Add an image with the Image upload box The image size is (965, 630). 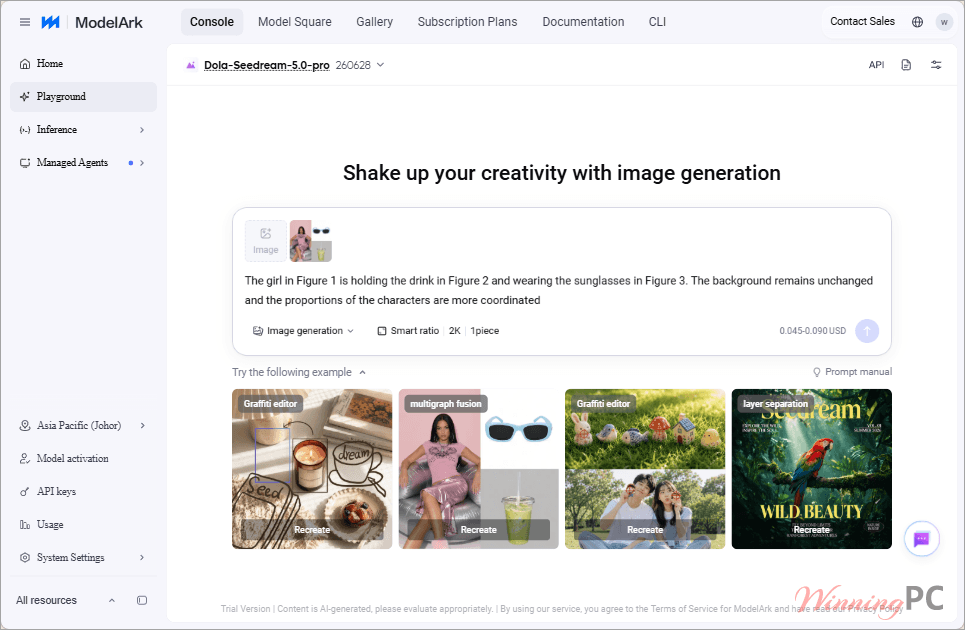coord(265,241)
